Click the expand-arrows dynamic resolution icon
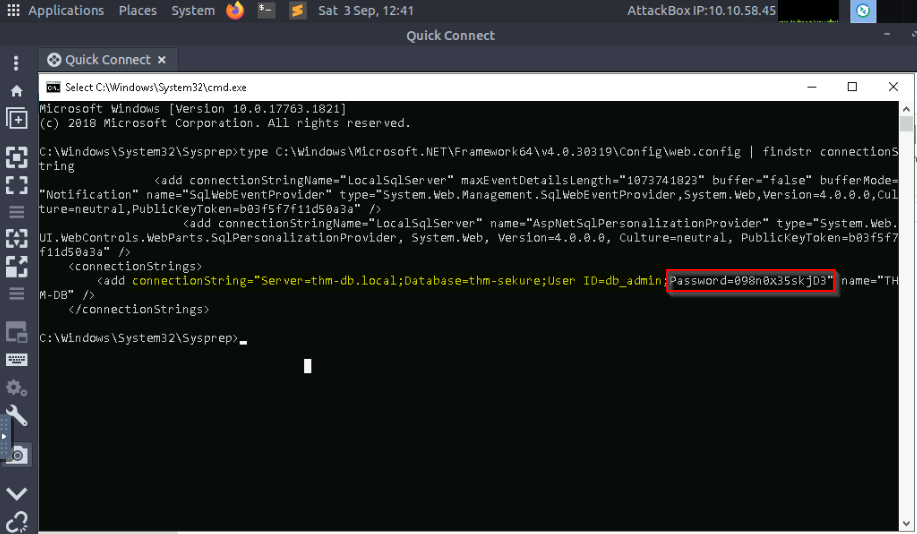 click(16, 266)
